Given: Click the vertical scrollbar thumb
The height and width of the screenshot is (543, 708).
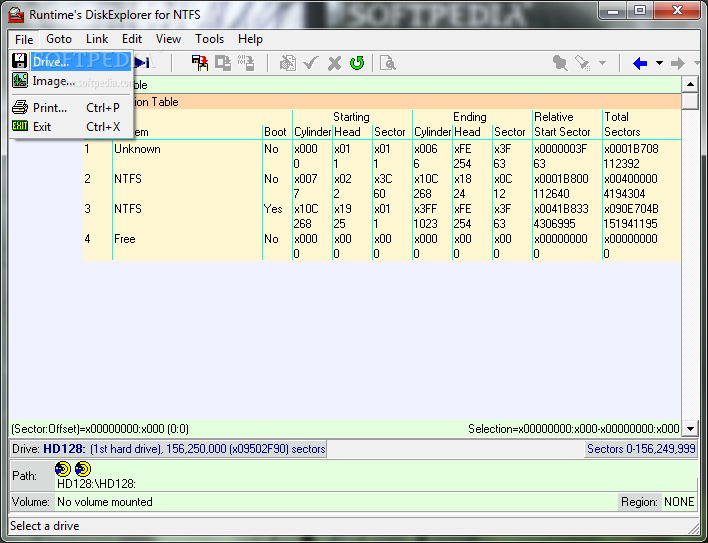Looking at the screenshot, I should tap(690, 101).
